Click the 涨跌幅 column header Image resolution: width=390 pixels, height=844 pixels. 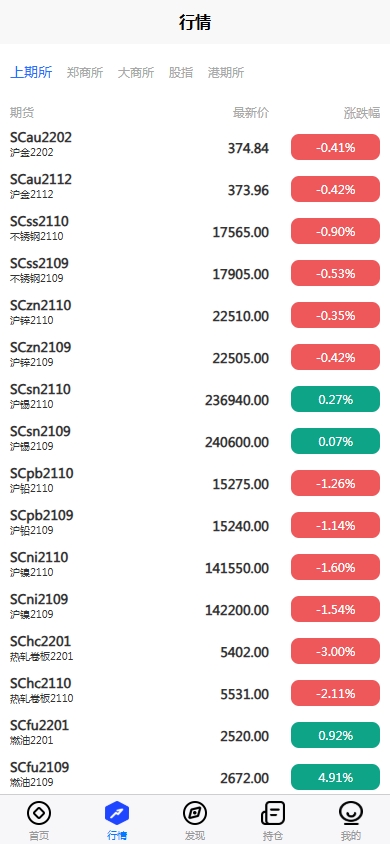tap(362, 113)
